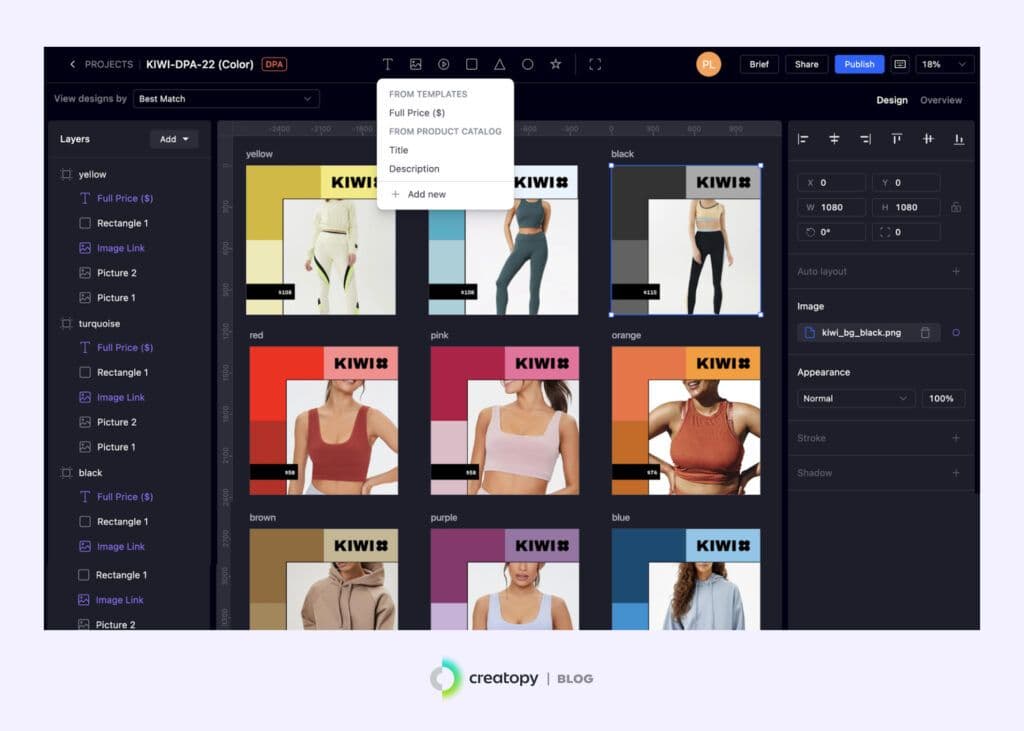Select the Star shape tool

pyautogui.click(x=555, y=64)
